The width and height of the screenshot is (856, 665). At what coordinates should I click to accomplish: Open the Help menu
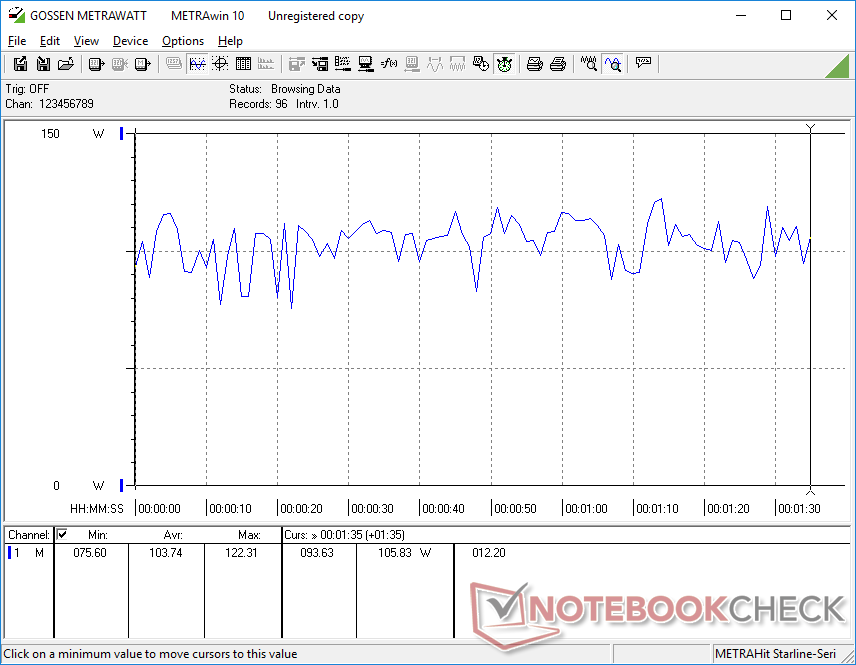(230, 41)
